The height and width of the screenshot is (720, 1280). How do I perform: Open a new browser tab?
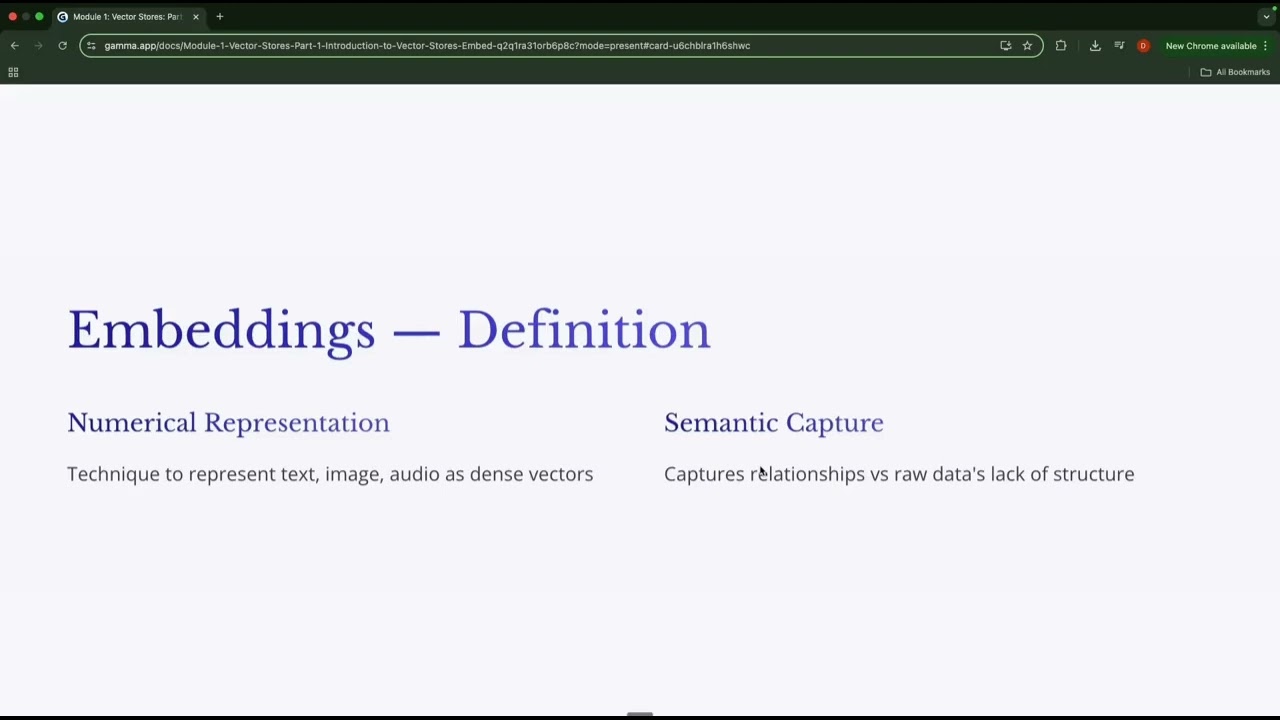pos(219,16)
